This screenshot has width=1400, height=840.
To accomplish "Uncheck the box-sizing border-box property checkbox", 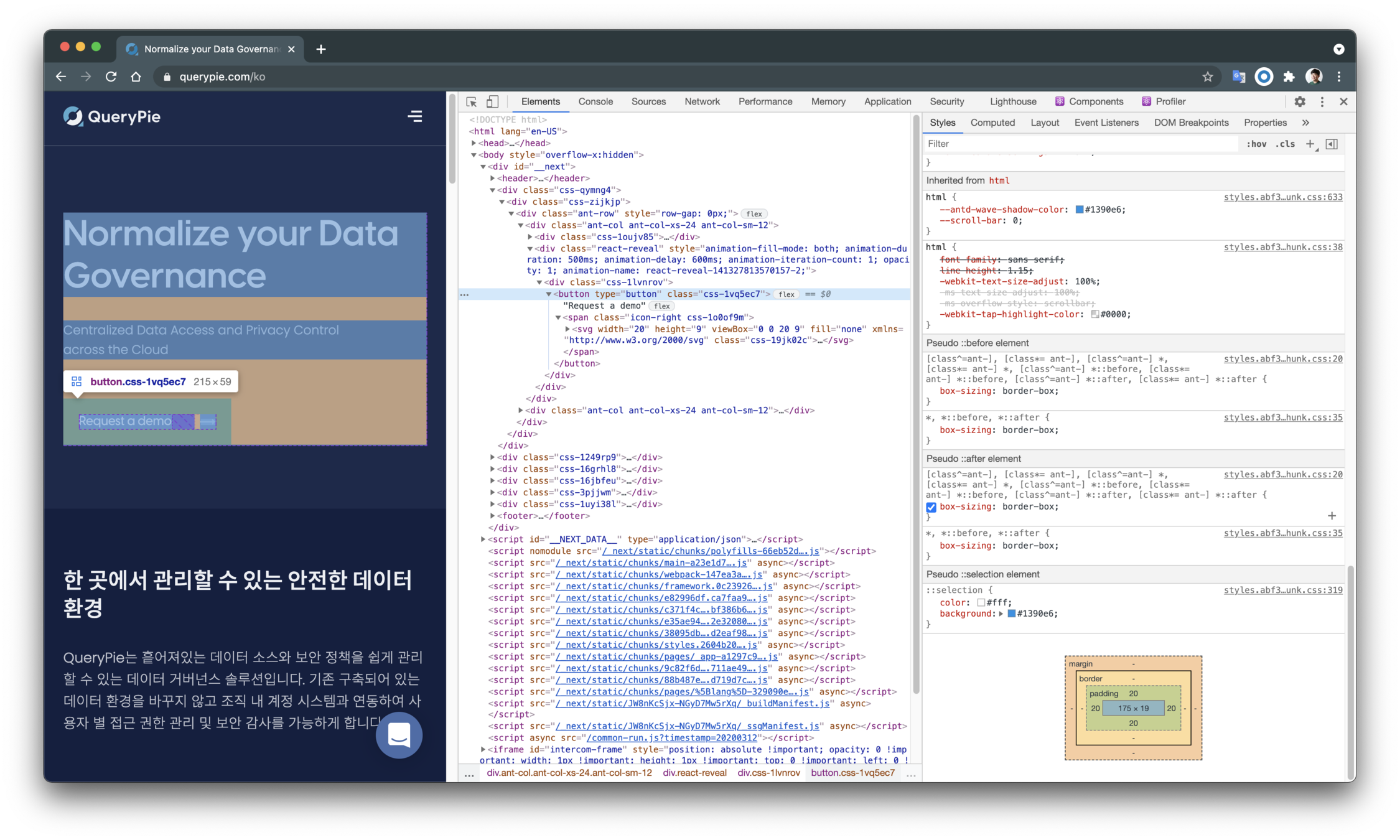I will point(931,507).
